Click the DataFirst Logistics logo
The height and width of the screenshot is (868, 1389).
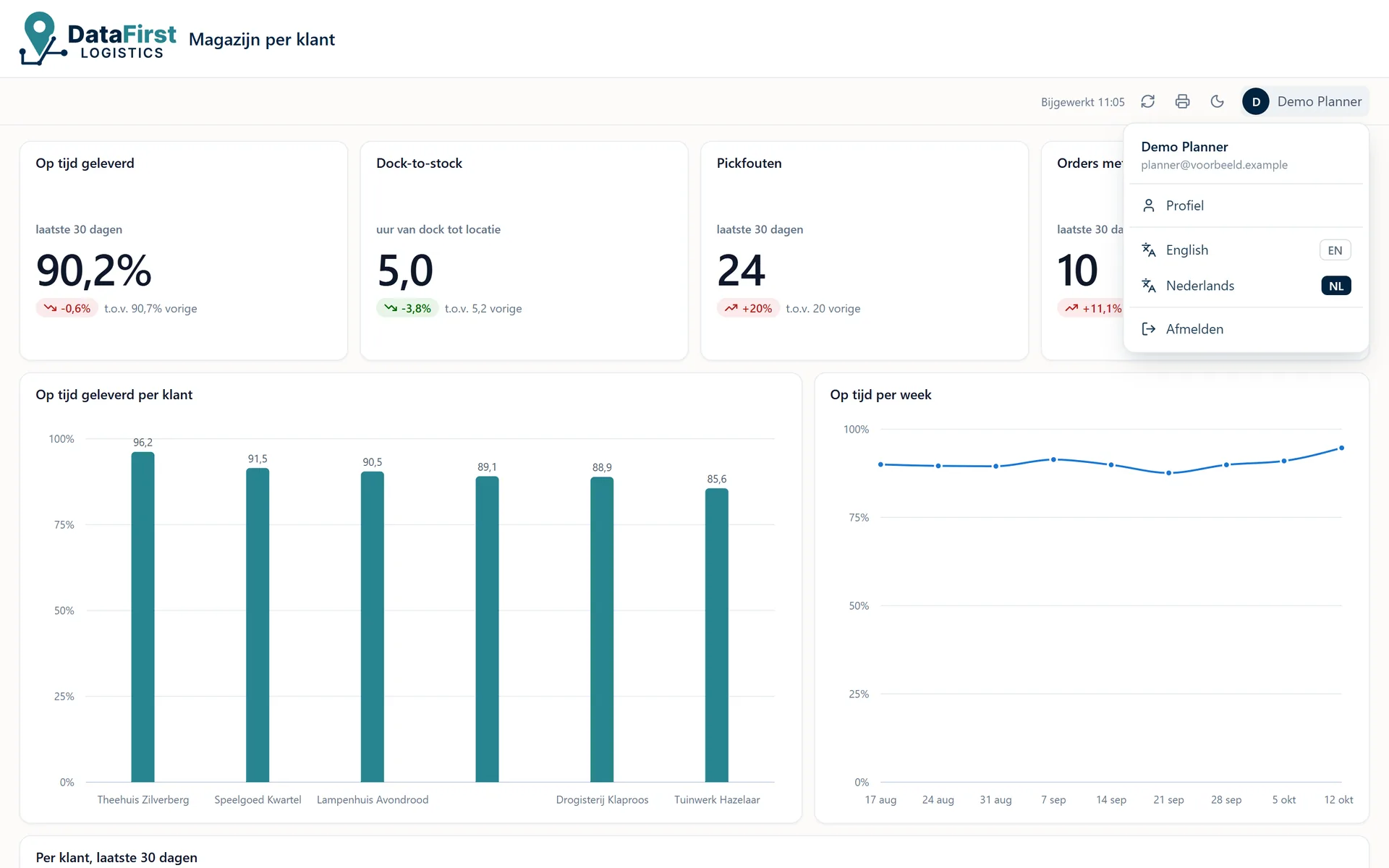tap(98, 39)
